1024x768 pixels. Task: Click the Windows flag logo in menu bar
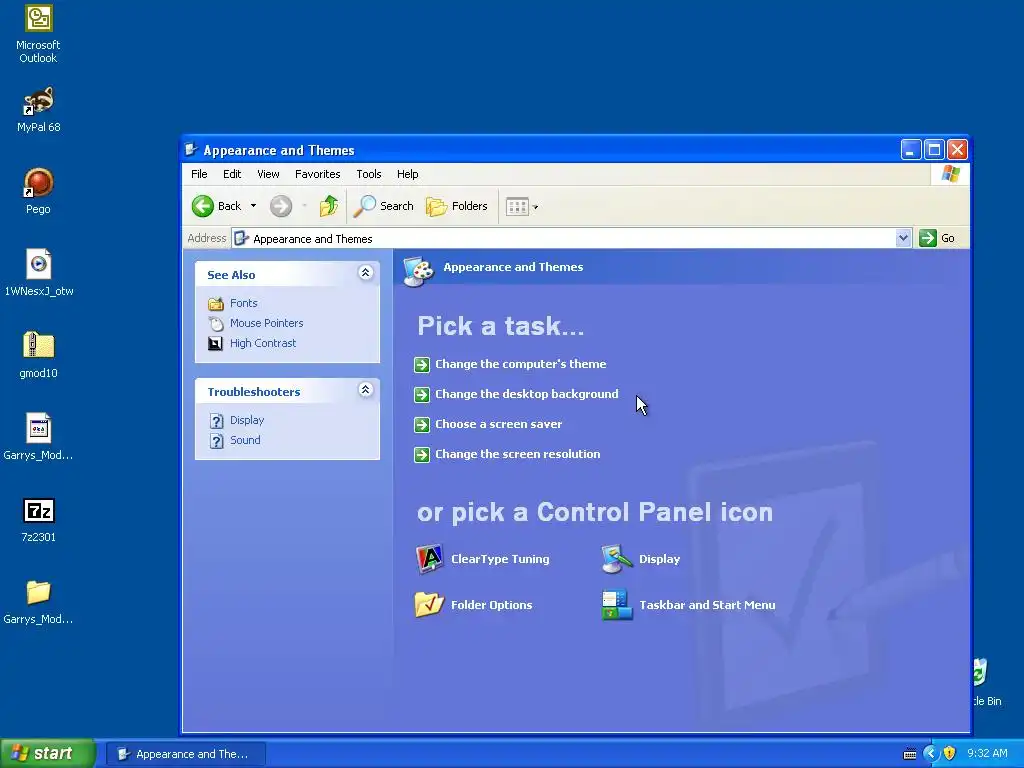coord(951,174)
